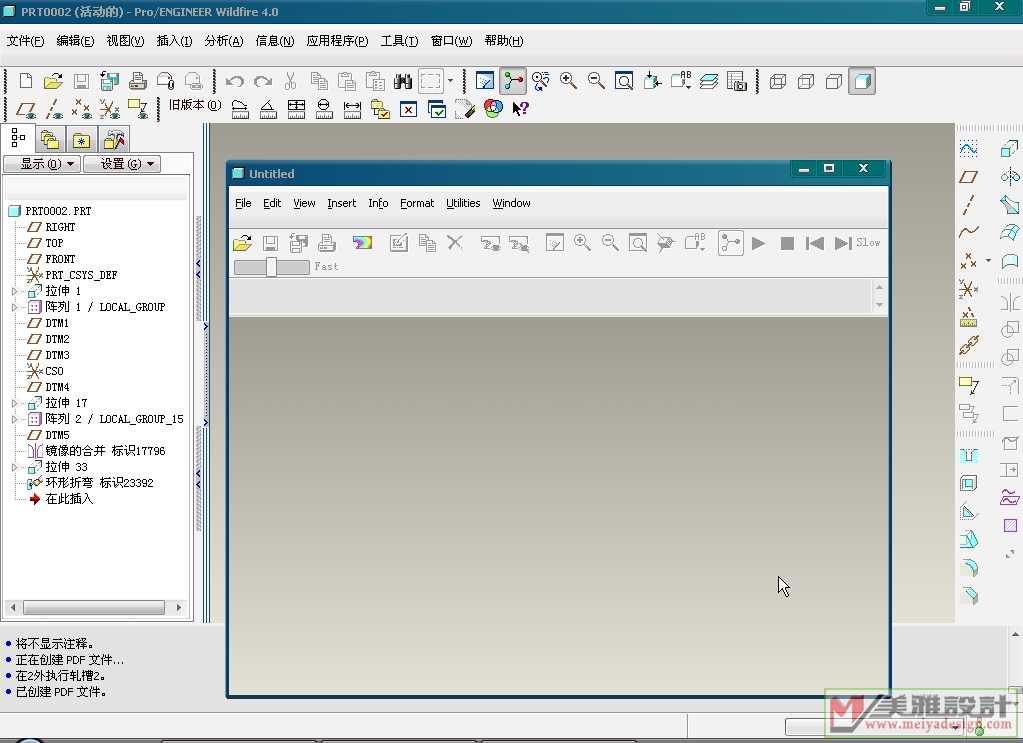Datum plane tool in right toolbar
Screen dimensions: 1023x743
pyautogui.click(x=969, y=177)
